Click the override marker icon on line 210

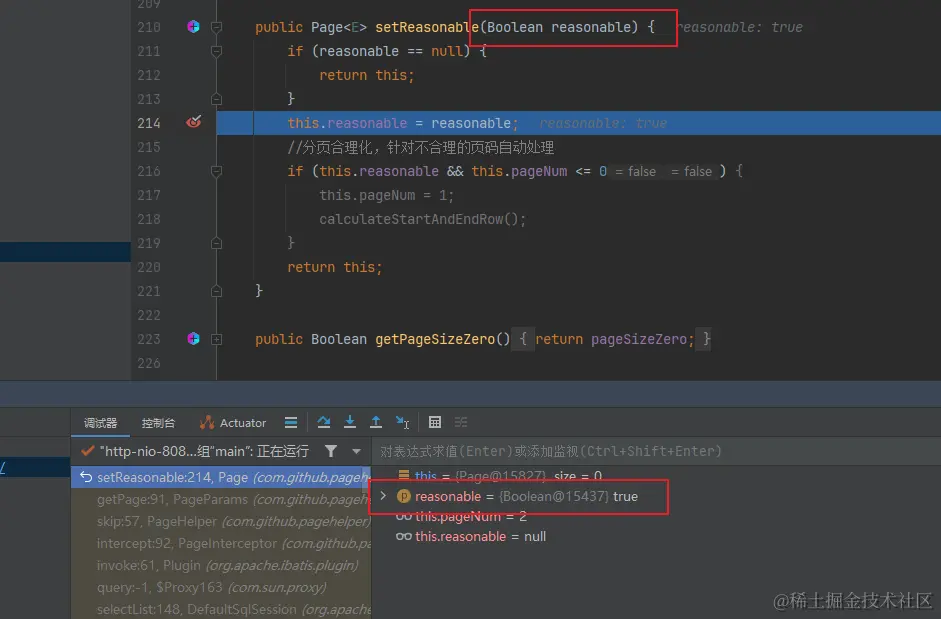click(193, 26)
